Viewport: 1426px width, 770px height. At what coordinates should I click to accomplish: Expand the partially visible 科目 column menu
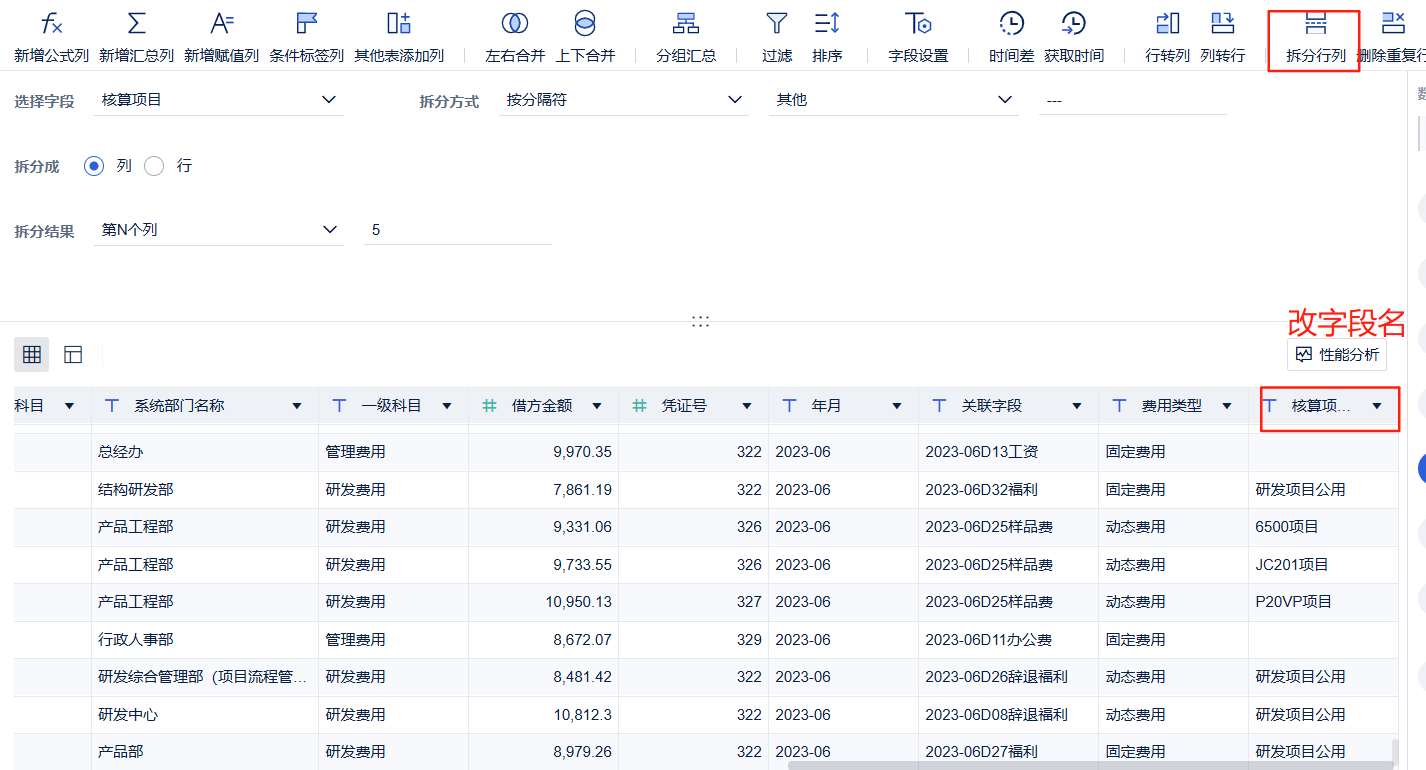(x=70, y=406)
